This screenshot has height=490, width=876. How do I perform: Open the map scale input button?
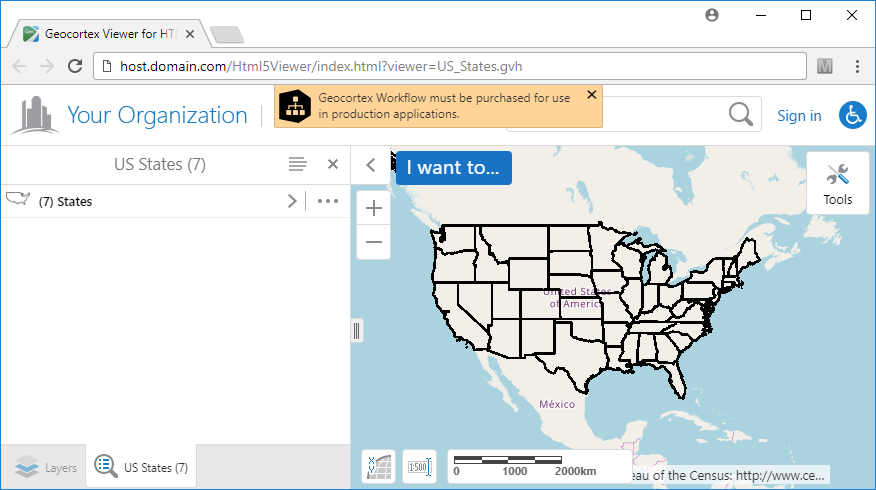pyautogui.click(x=420, y=467)
